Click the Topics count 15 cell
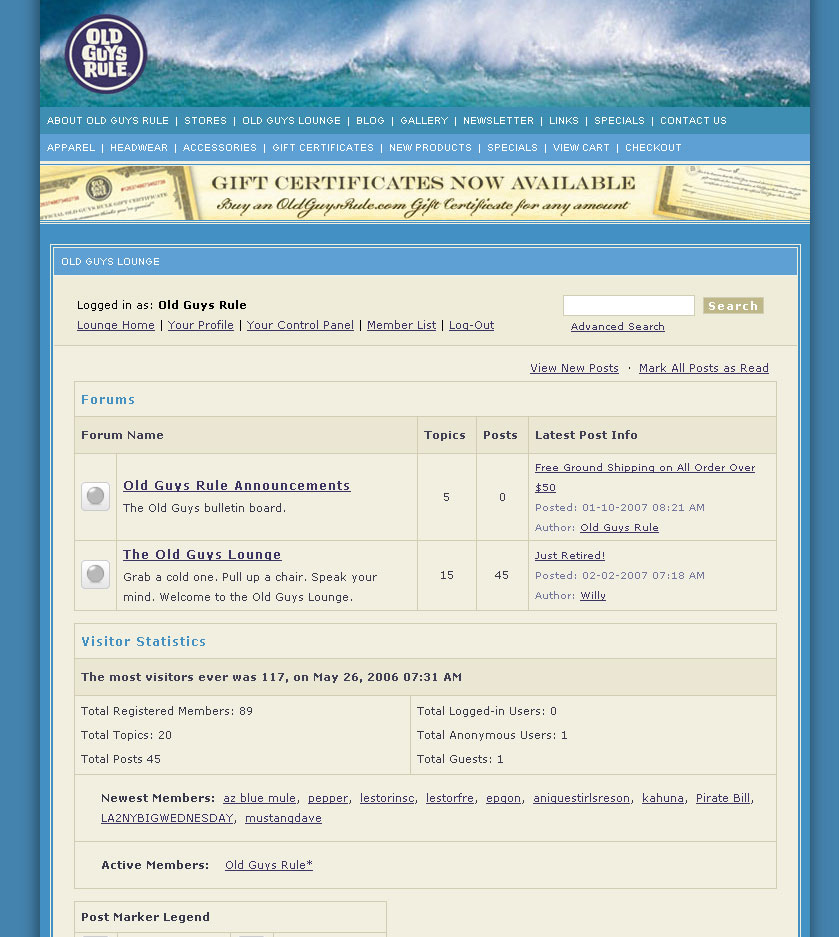Screen dimensions: 839x937 tap(446, 575)
